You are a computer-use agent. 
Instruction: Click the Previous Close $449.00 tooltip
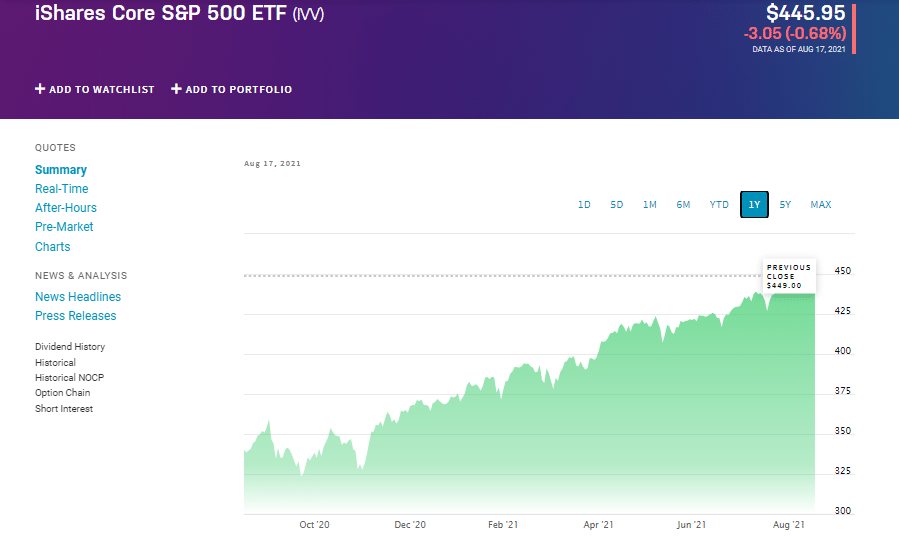[x=789, y=276]
